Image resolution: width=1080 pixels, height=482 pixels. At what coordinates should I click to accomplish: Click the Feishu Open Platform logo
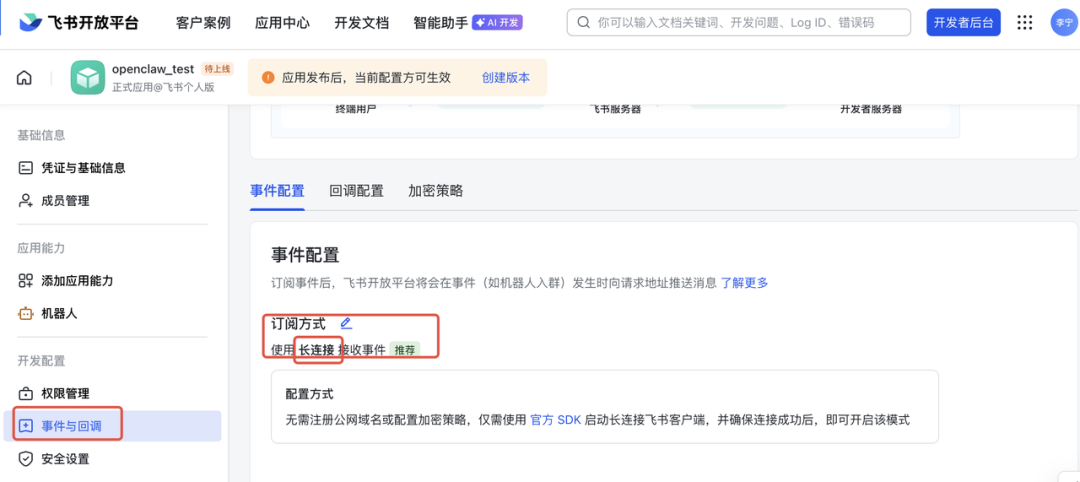[79, 22]
